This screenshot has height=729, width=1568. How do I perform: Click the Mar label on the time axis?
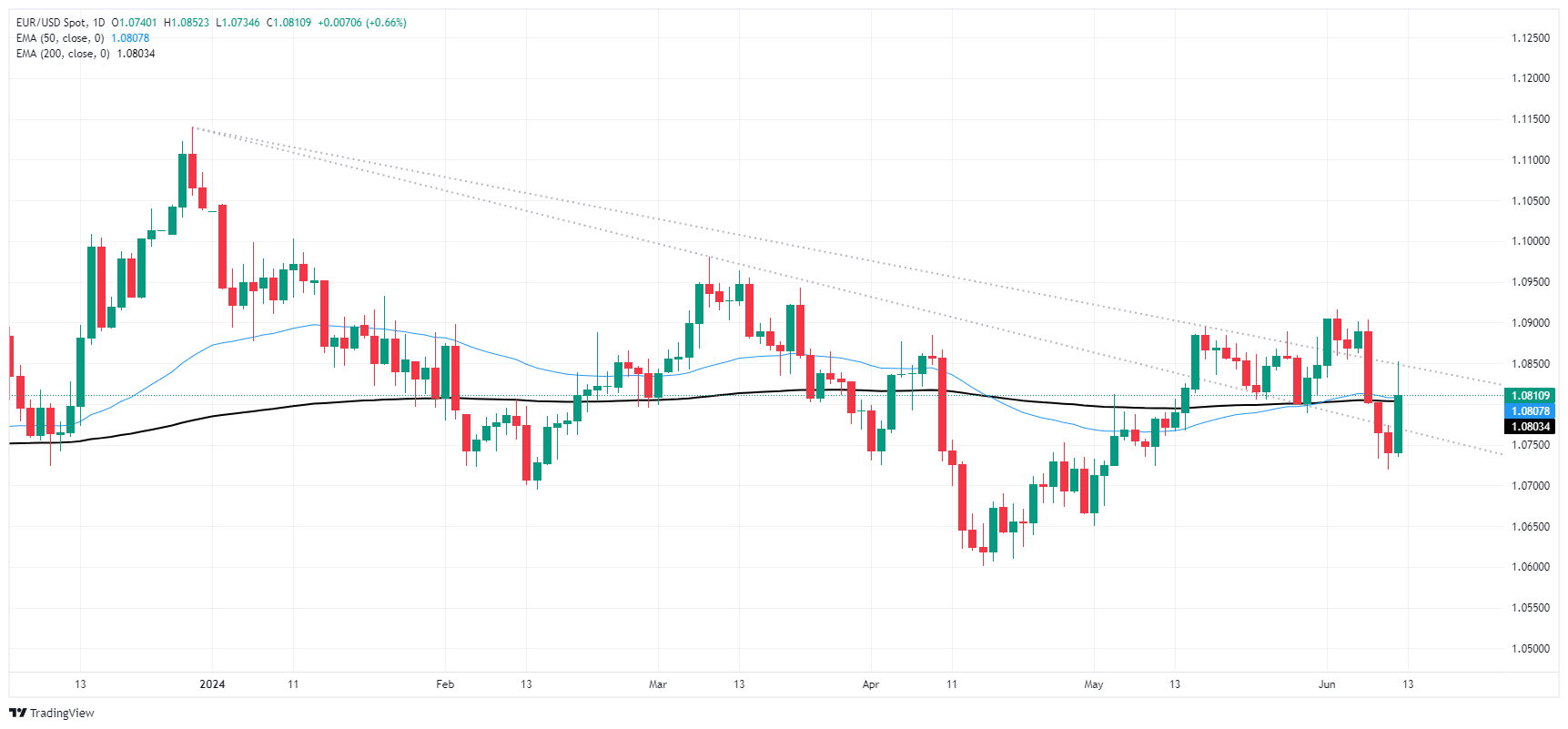658,684
